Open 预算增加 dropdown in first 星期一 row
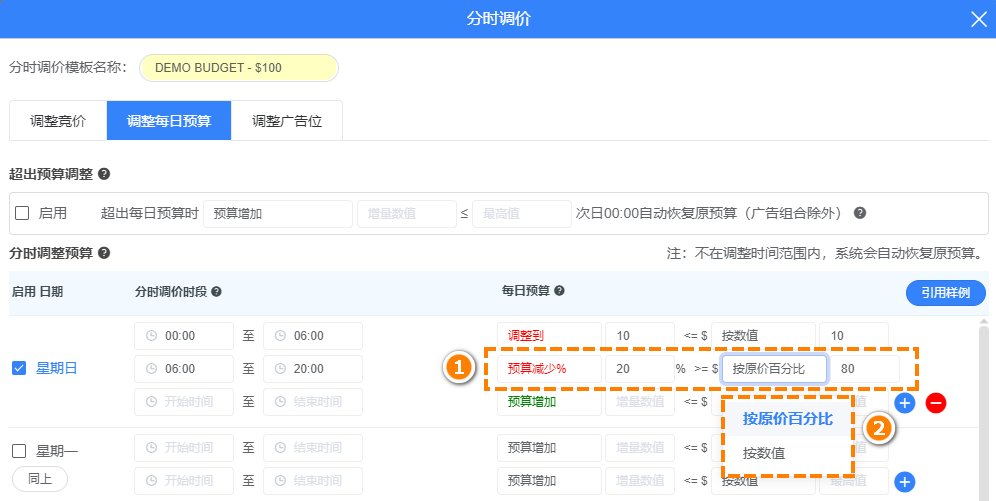Screen dimensions: 996x501 point(549,448)
